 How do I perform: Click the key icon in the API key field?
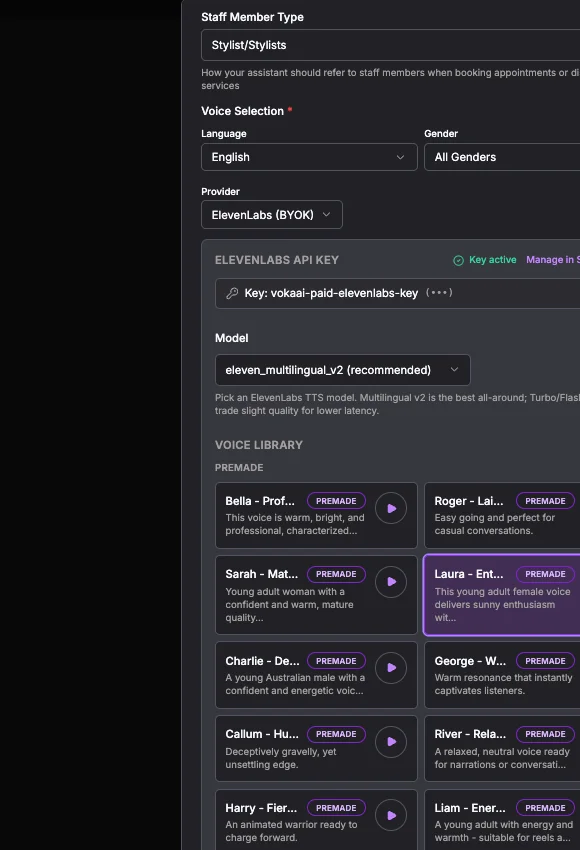[230, 293]
